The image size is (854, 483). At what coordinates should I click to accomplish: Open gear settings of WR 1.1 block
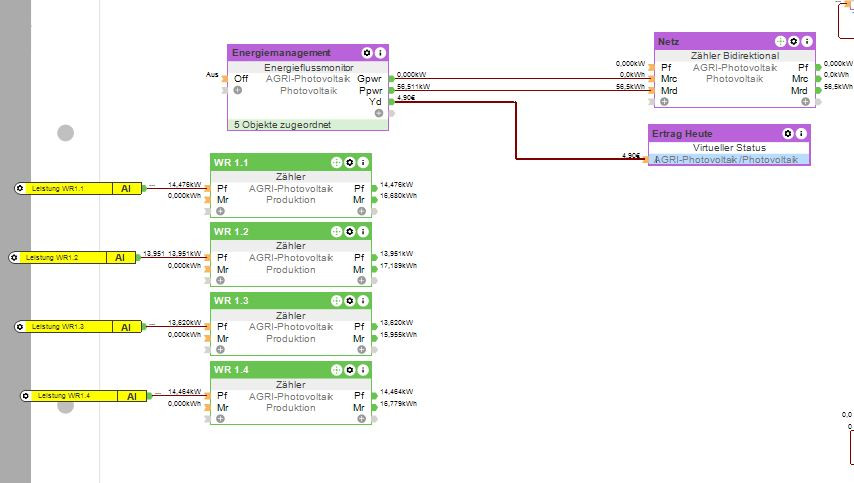350,162
